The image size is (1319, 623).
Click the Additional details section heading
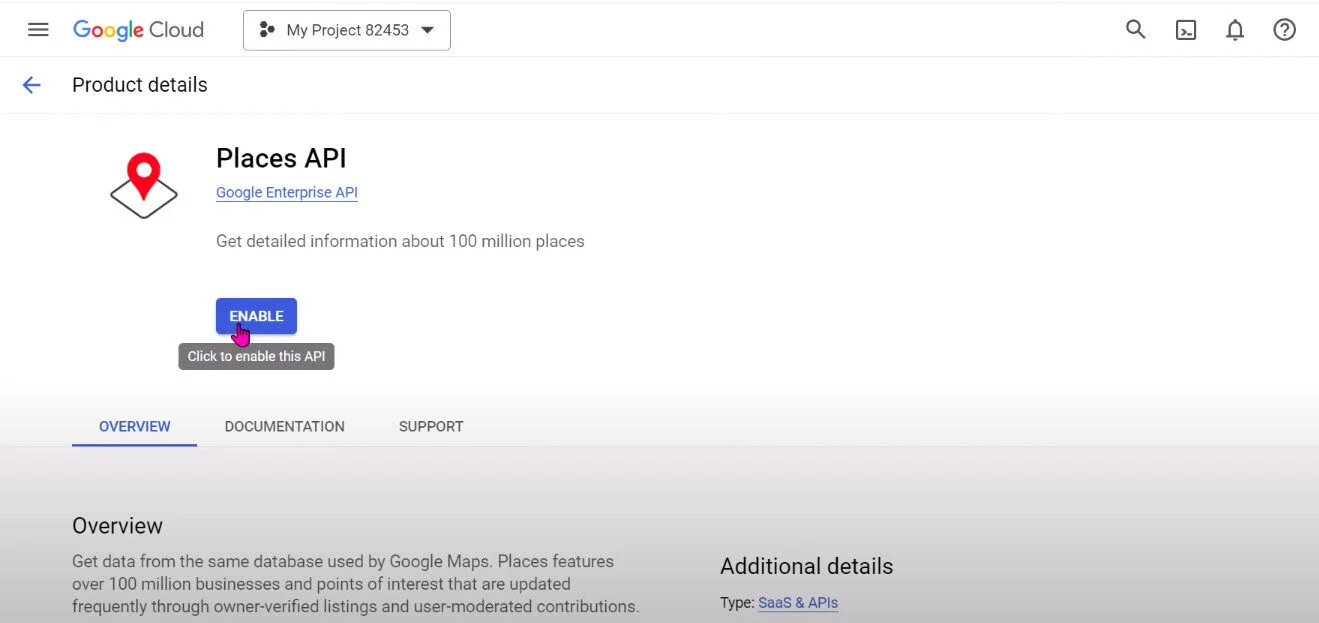pos(806,566)
